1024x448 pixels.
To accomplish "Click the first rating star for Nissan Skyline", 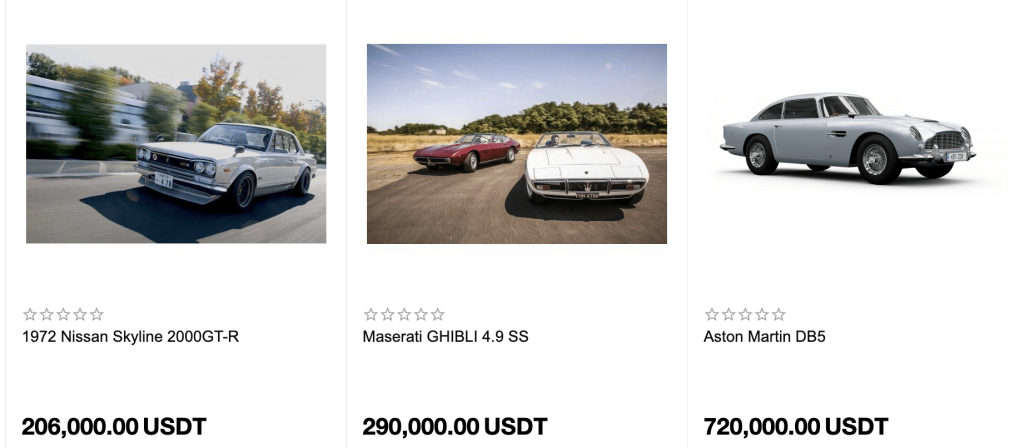I will 30,314.
